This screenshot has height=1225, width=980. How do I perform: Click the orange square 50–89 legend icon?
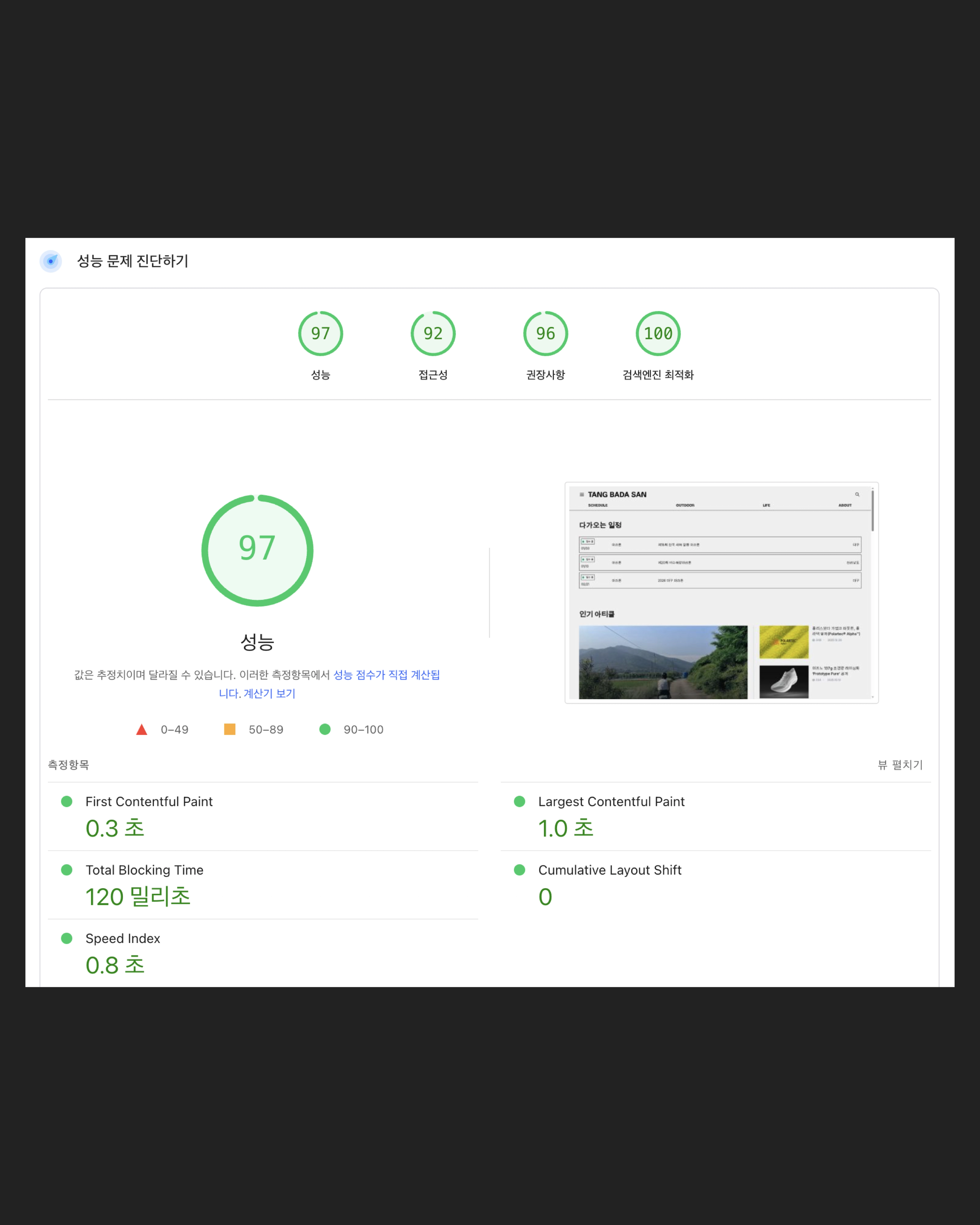[229, 730]
